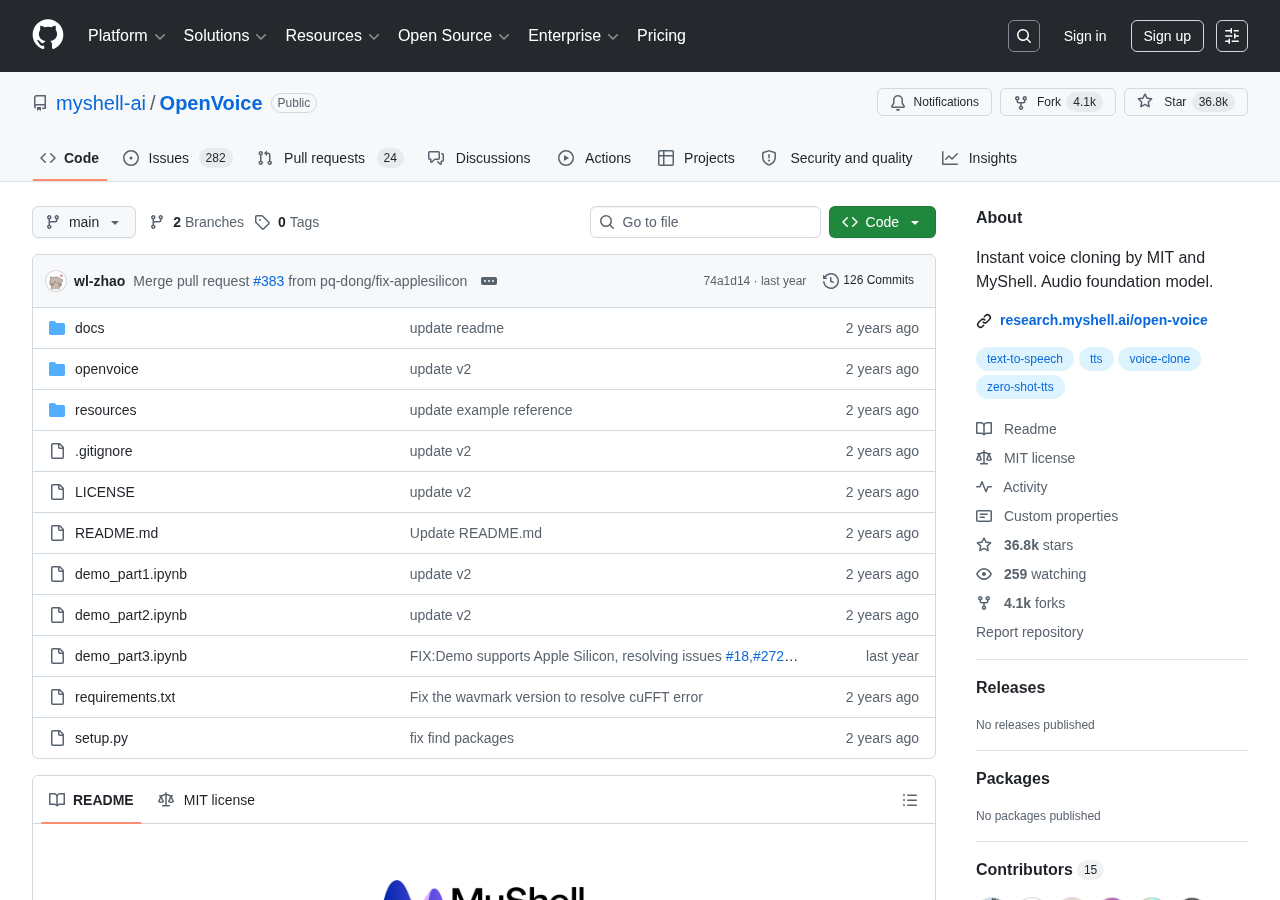Open the Projects tab

point(696,158)
